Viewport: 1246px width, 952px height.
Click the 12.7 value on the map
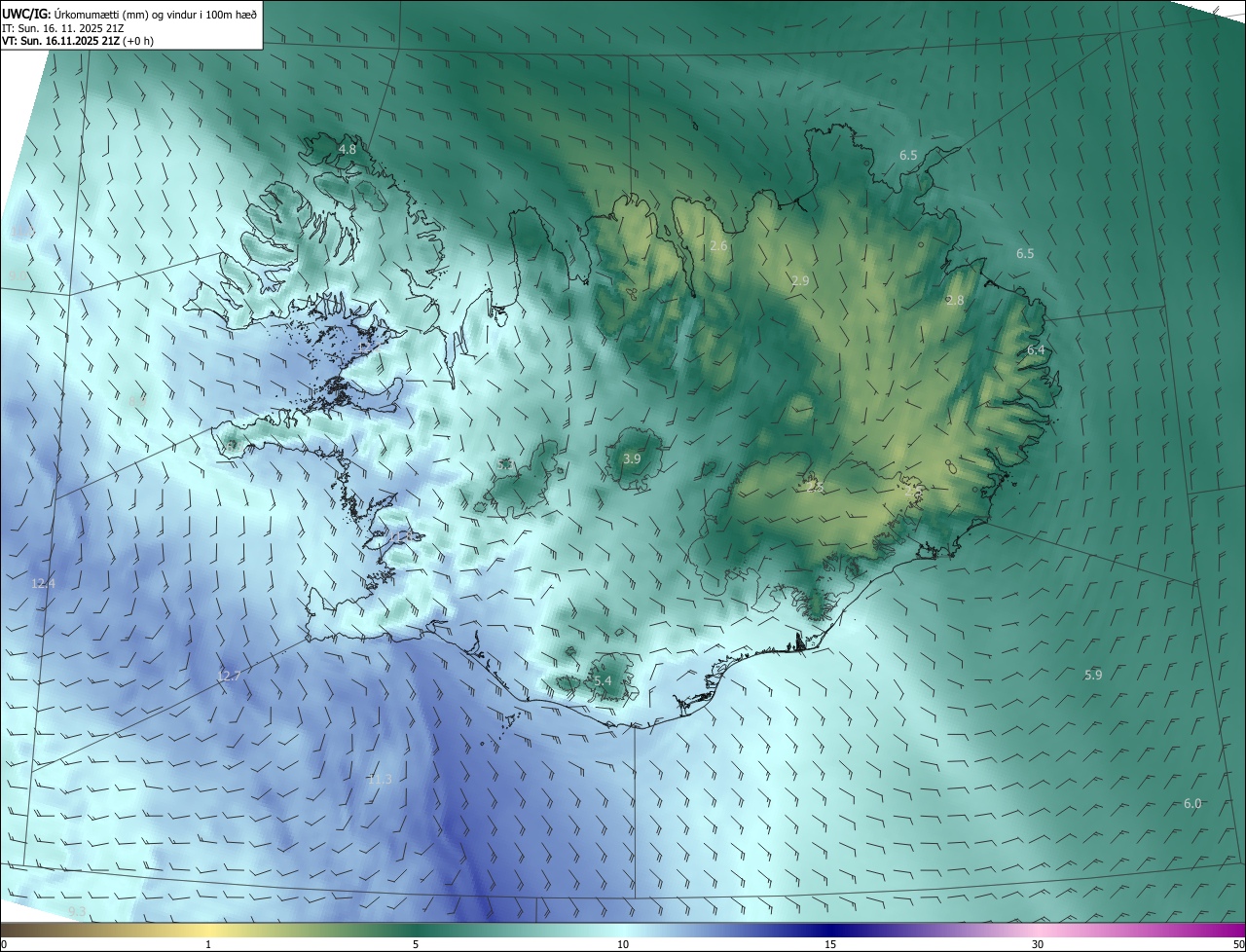(x=228, y=676)
